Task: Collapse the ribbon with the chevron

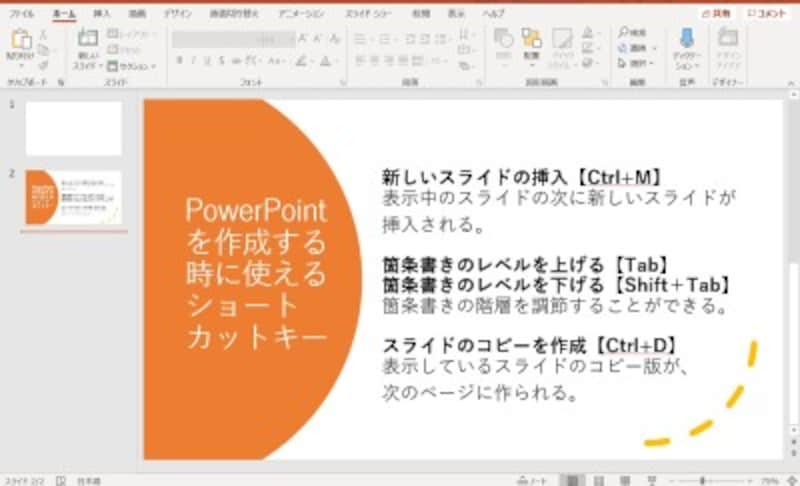Action: click(x=791, y=83)
